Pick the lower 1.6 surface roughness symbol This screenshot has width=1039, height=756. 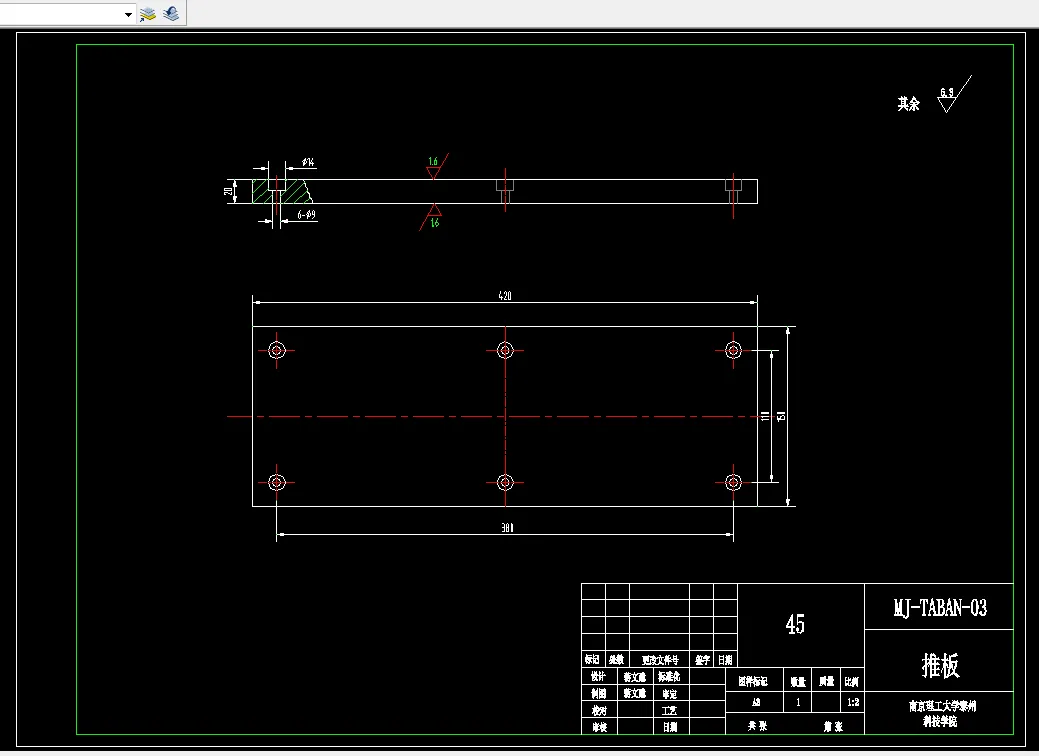pyautogui.click(x=431, y=217)
